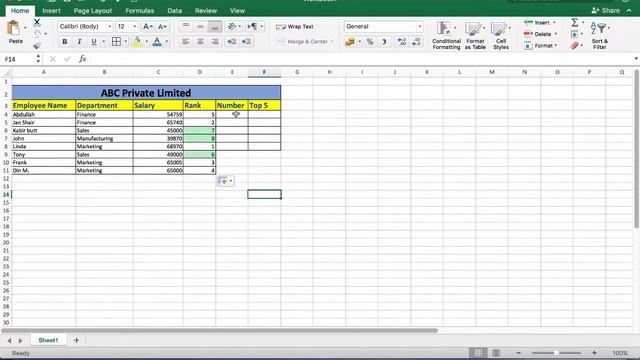
Task: Click the Format Painter brush icon
Action: coord(37,45)
